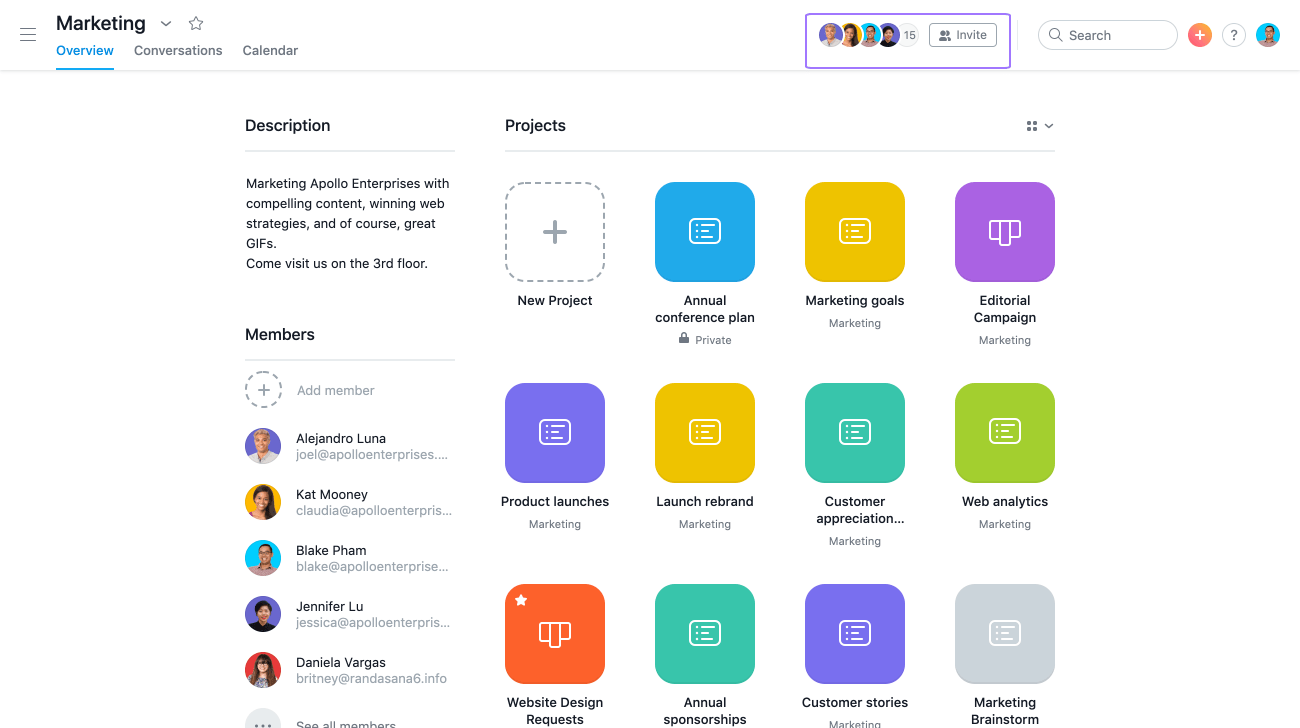Open the Marketing team name dropdown
Image resolution: width=1300 pixels, height=728 pixels.
point(165,22)
